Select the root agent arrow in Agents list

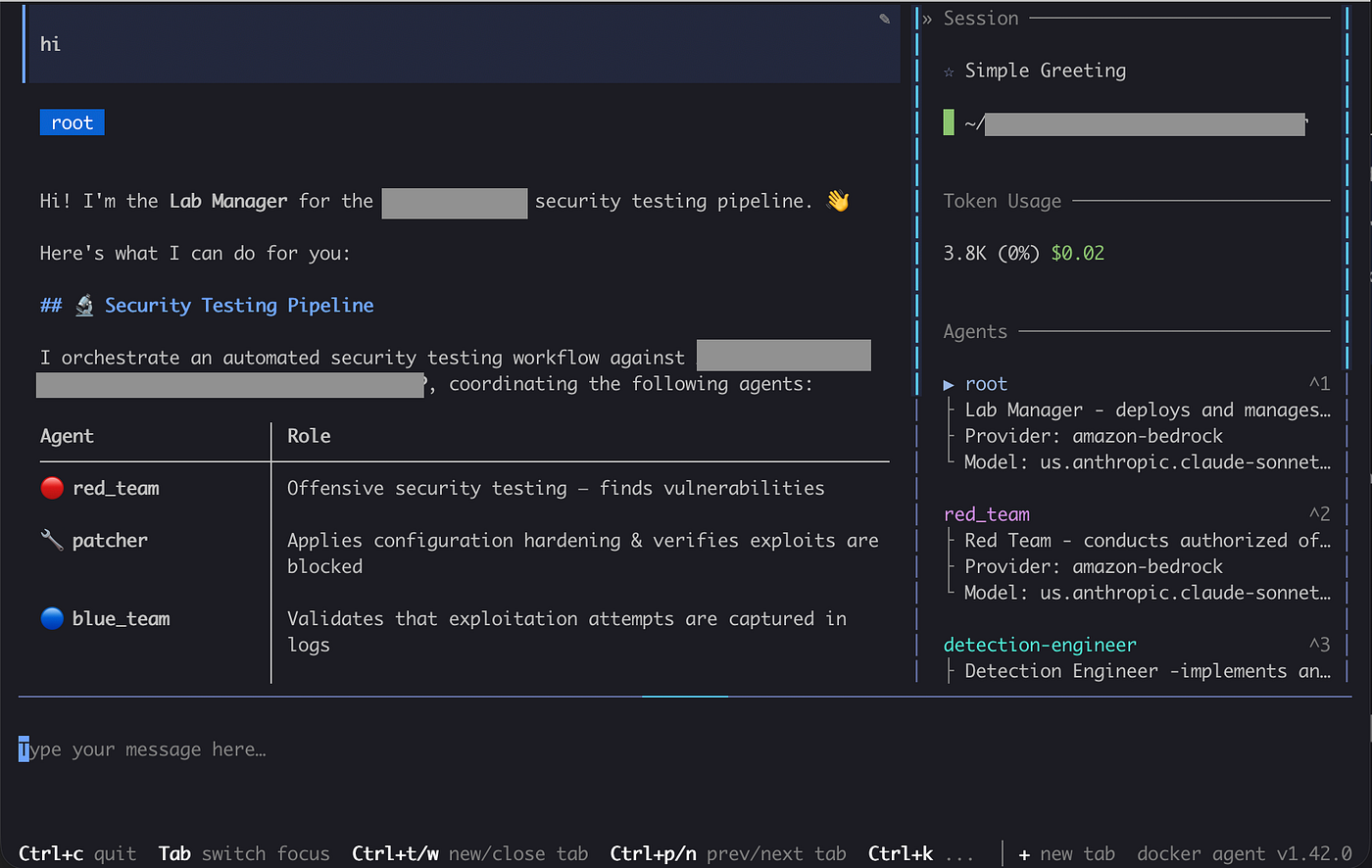click(x=949, y=384)
